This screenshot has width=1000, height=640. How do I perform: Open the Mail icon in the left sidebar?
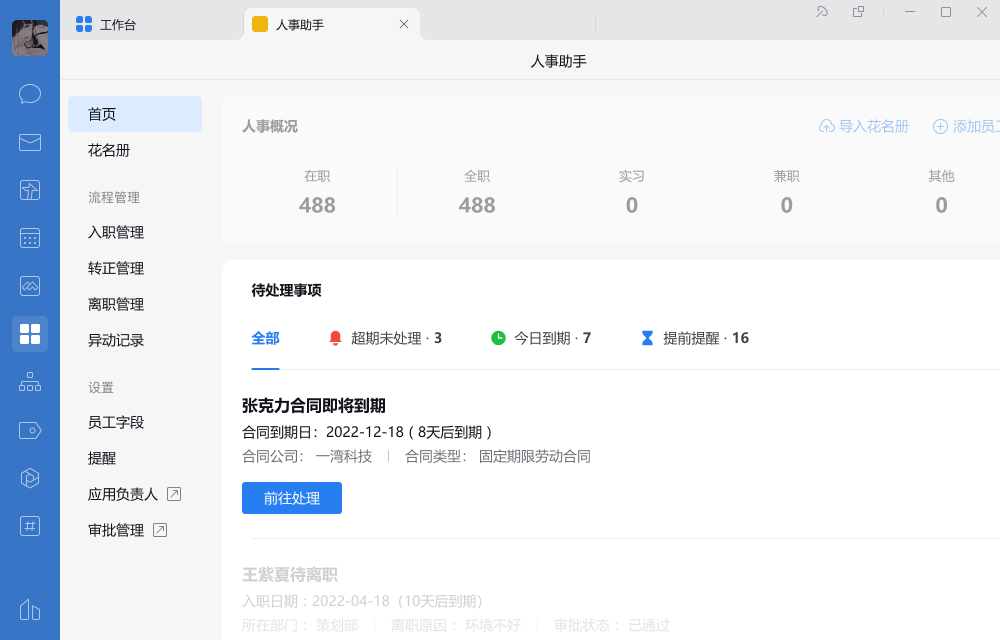point(30,142)
